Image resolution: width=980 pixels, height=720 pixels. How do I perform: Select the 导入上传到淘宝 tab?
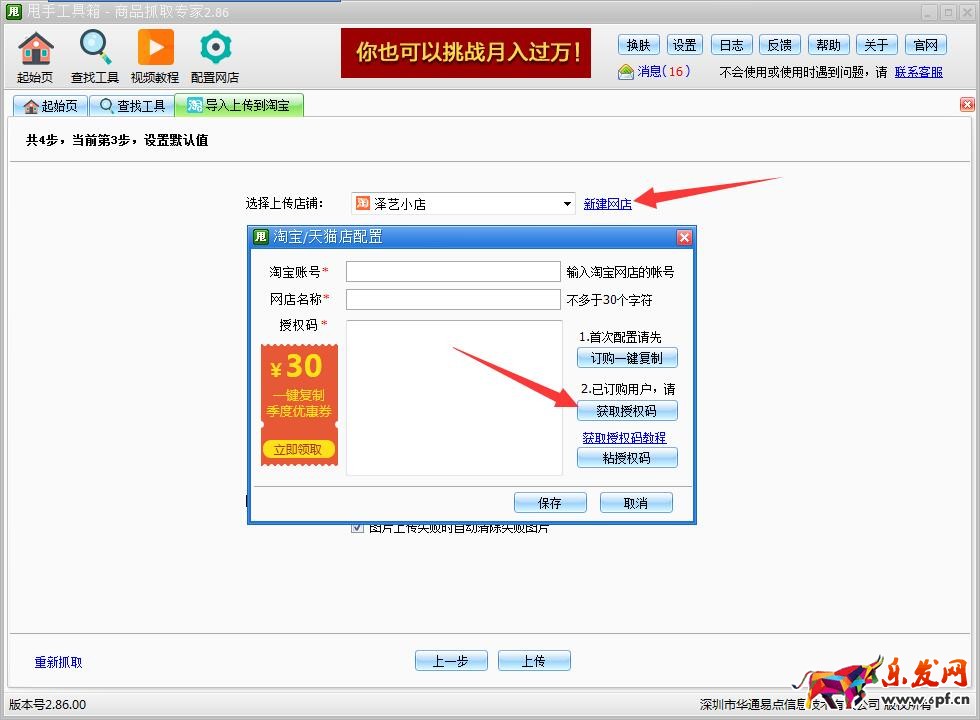(x=239, y=106)
